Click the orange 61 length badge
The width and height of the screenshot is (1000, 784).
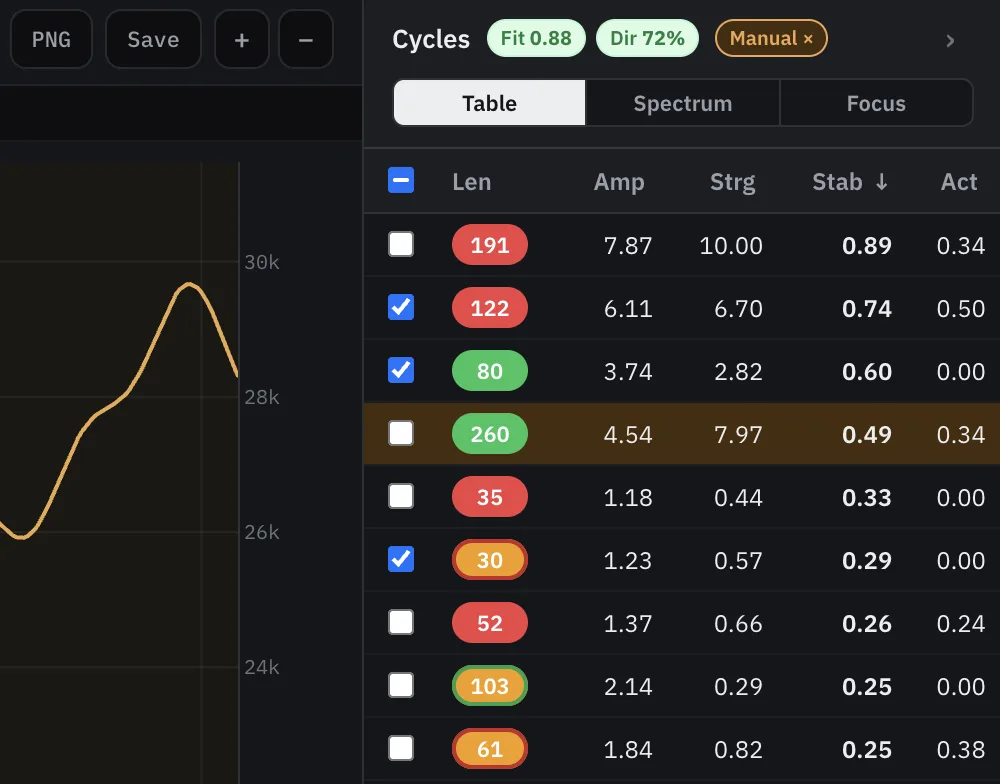[490, 749]
